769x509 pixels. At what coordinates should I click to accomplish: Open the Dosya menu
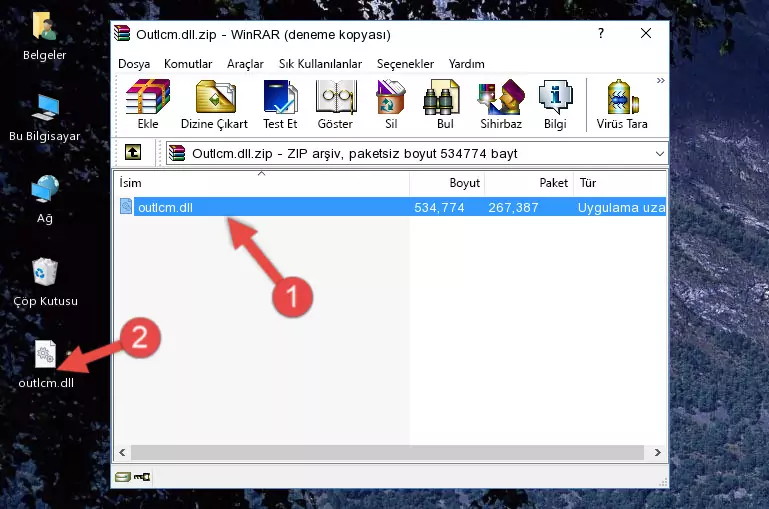(134, 64)
